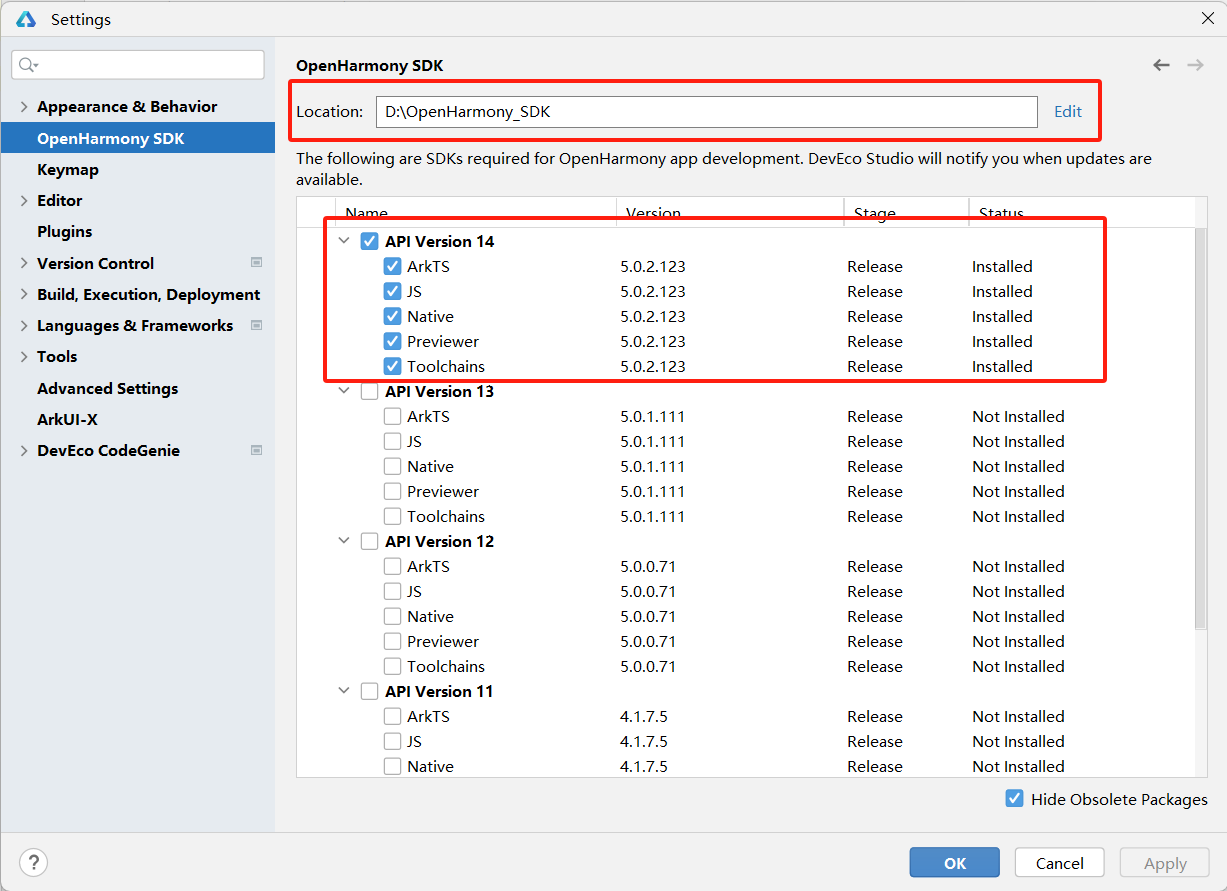
Task: Collapse the API Version 12 group
Action: [344, 541]
